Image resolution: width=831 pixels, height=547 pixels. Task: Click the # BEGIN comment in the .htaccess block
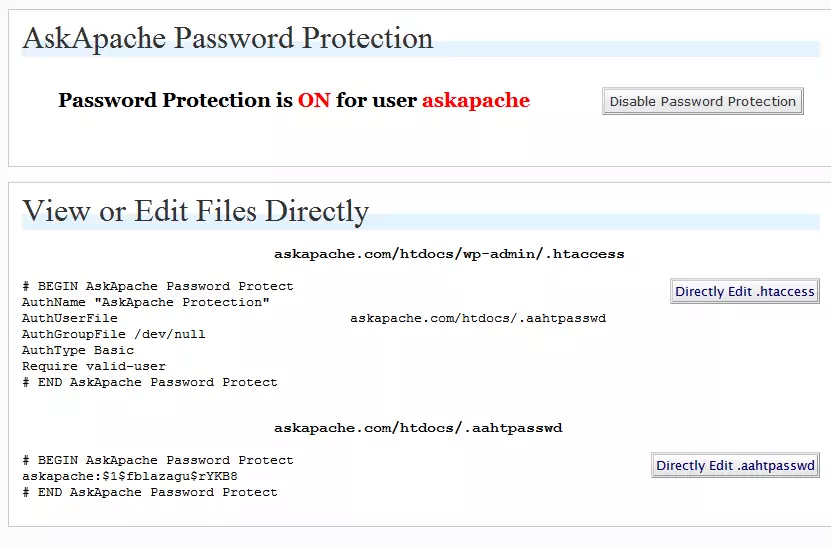pos(158,286)
